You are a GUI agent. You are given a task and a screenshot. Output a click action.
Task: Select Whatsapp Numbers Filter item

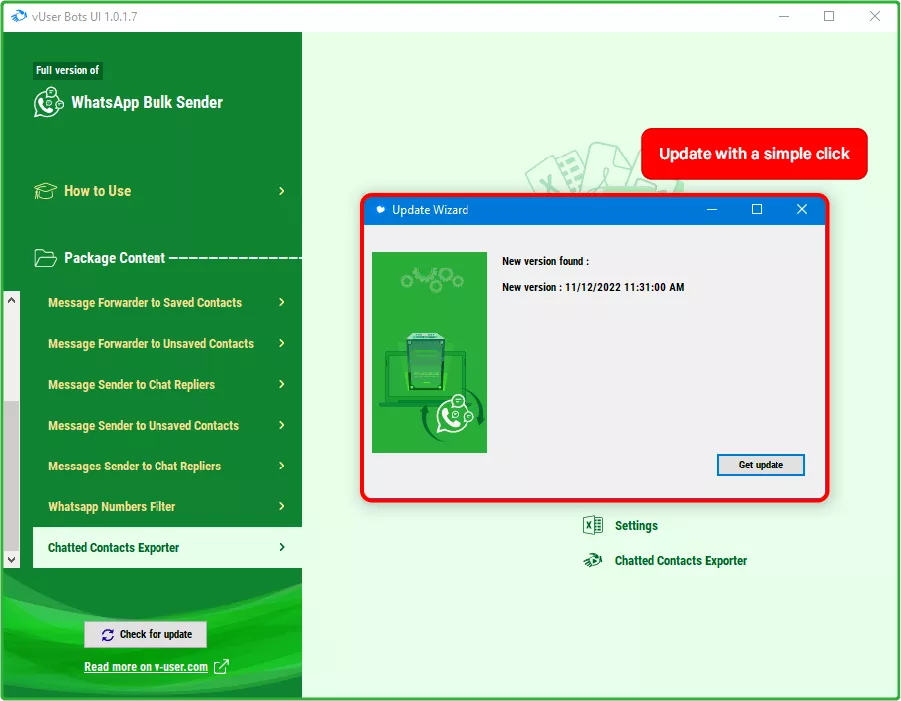click(111, 507)
